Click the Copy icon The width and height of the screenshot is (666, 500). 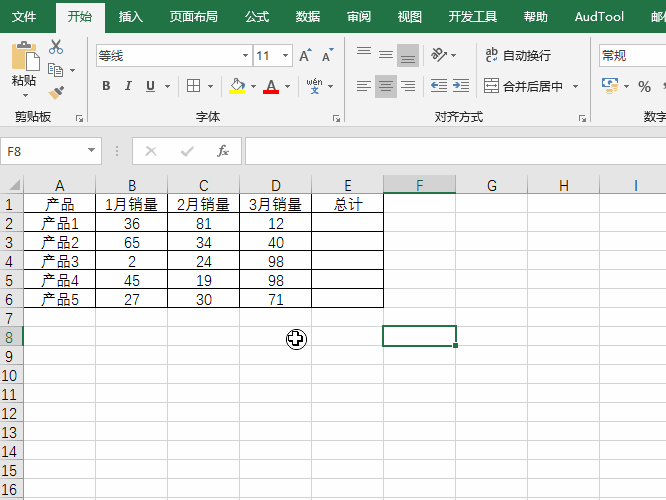pyautogui.click(x=55, y=70)
